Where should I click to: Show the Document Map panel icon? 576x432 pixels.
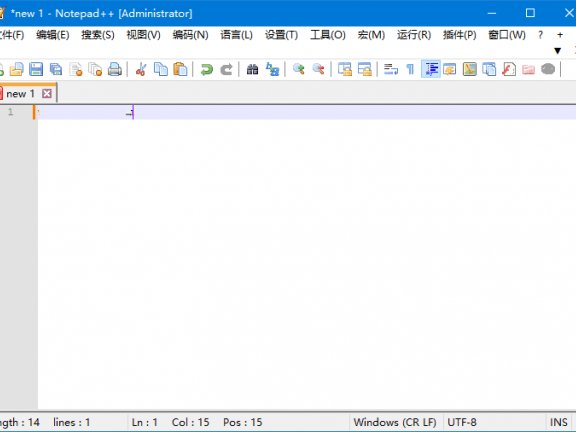tap(469, 69)
